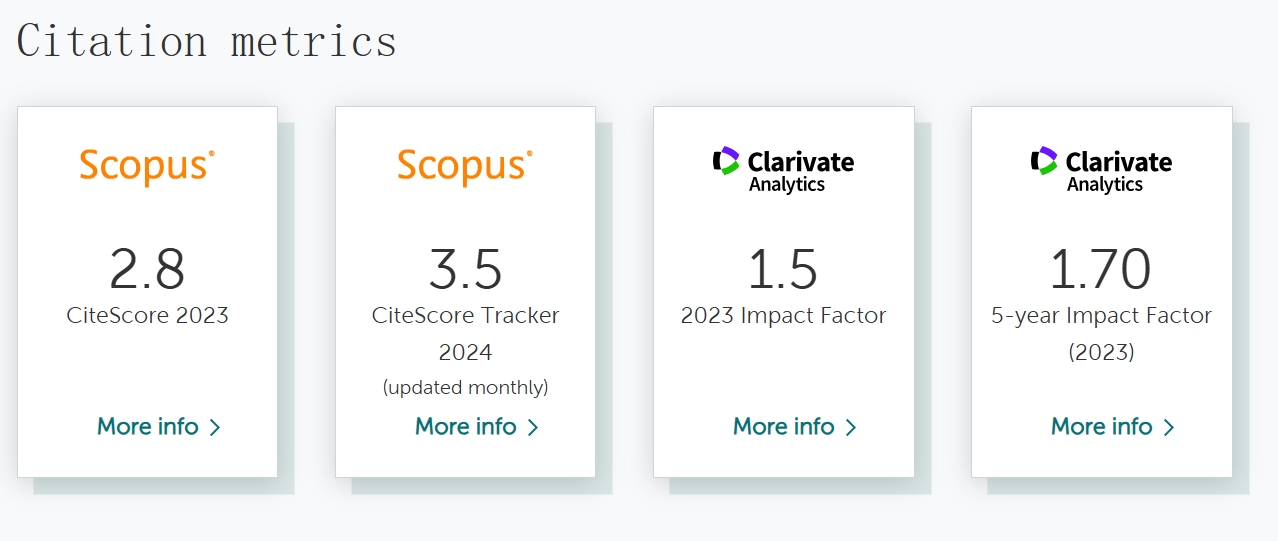Click the '(updated monthly)' note
The width and height of the screenshot is (1278, 541).
465,387
